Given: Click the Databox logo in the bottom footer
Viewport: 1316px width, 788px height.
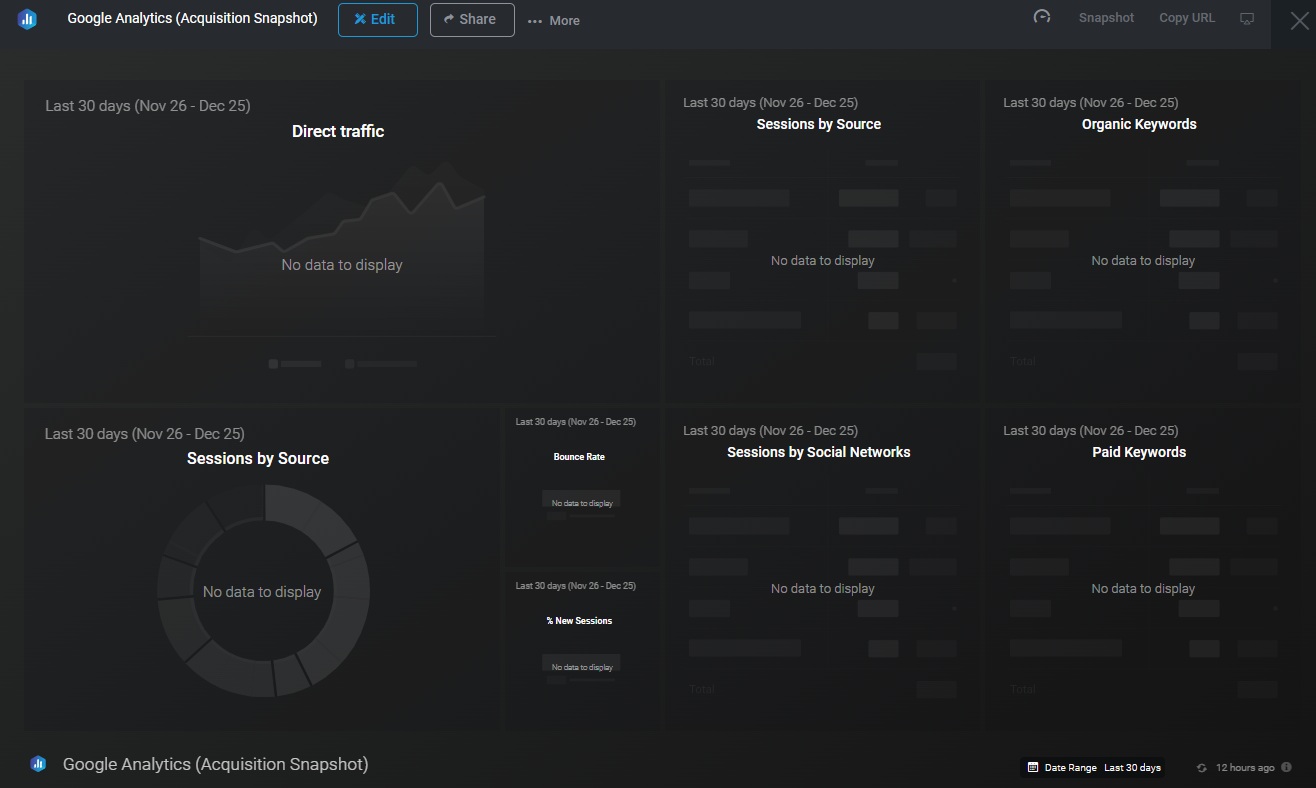Looking at the screenshot, I should point(38,763).
